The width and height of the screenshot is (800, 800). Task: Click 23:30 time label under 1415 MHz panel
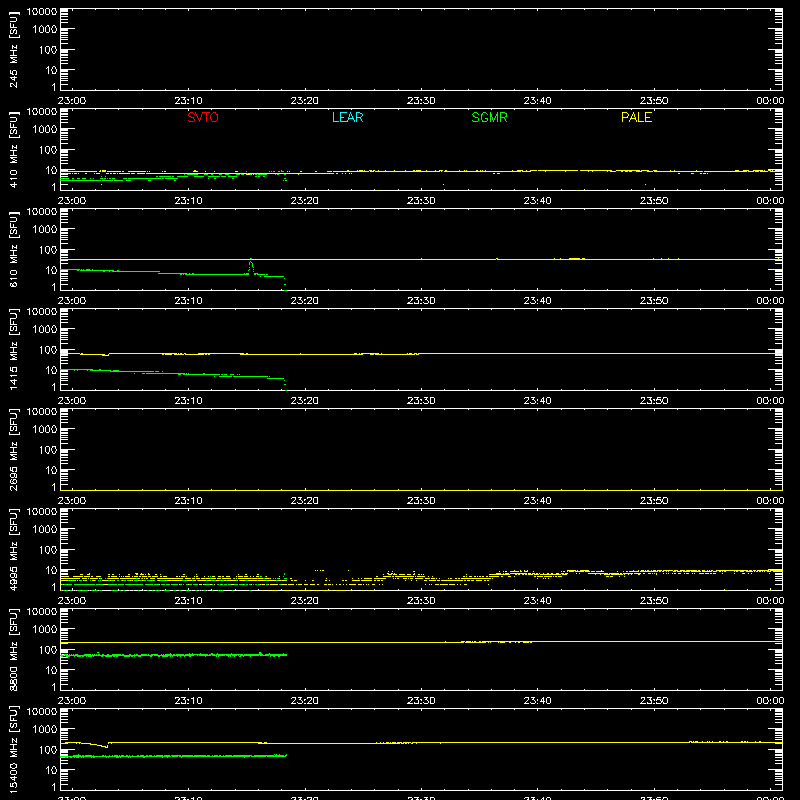pyautogui.click(x=421, y=401)
